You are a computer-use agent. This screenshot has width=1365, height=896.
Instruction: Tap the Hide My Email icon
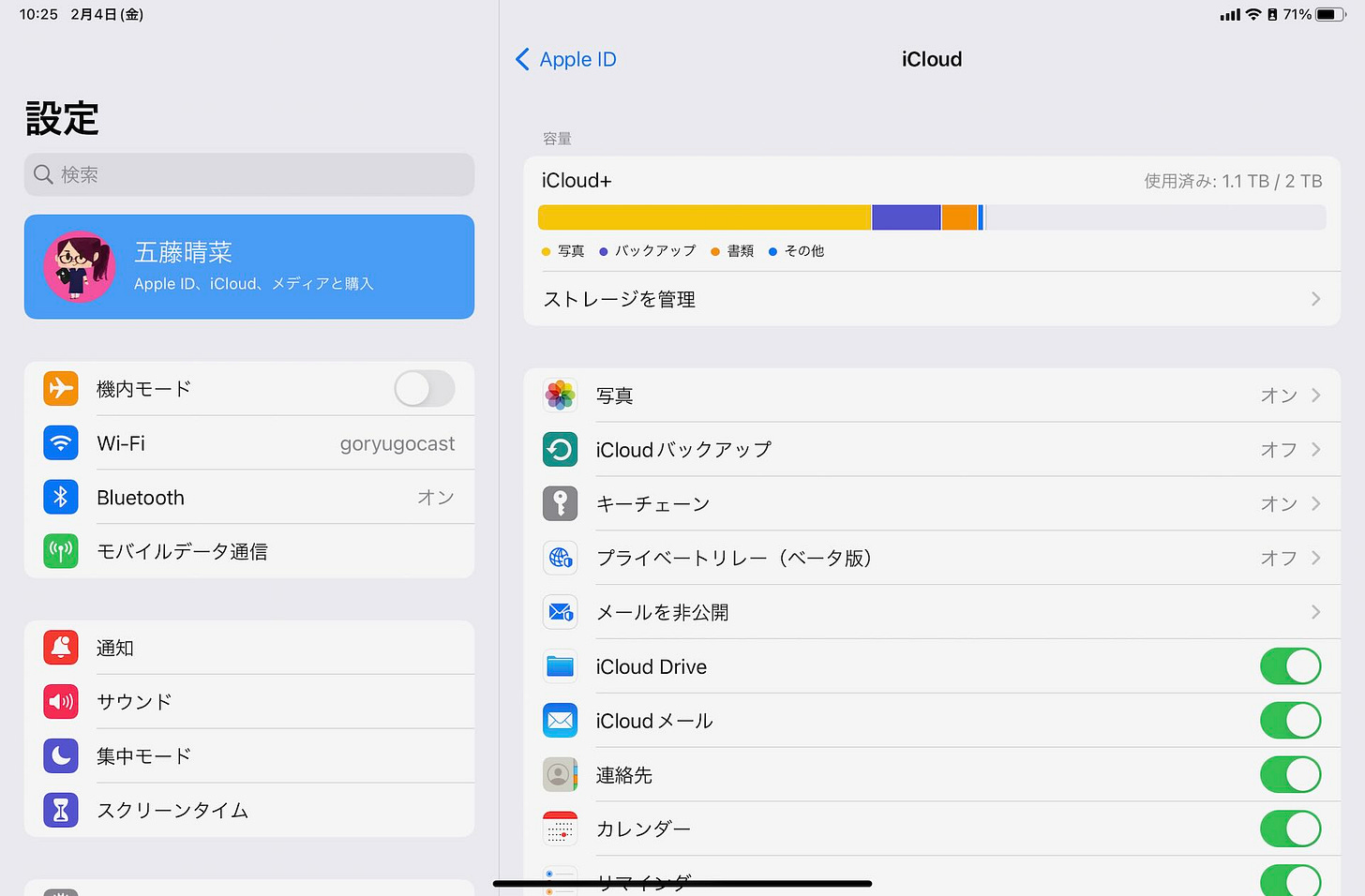[561, 612]
